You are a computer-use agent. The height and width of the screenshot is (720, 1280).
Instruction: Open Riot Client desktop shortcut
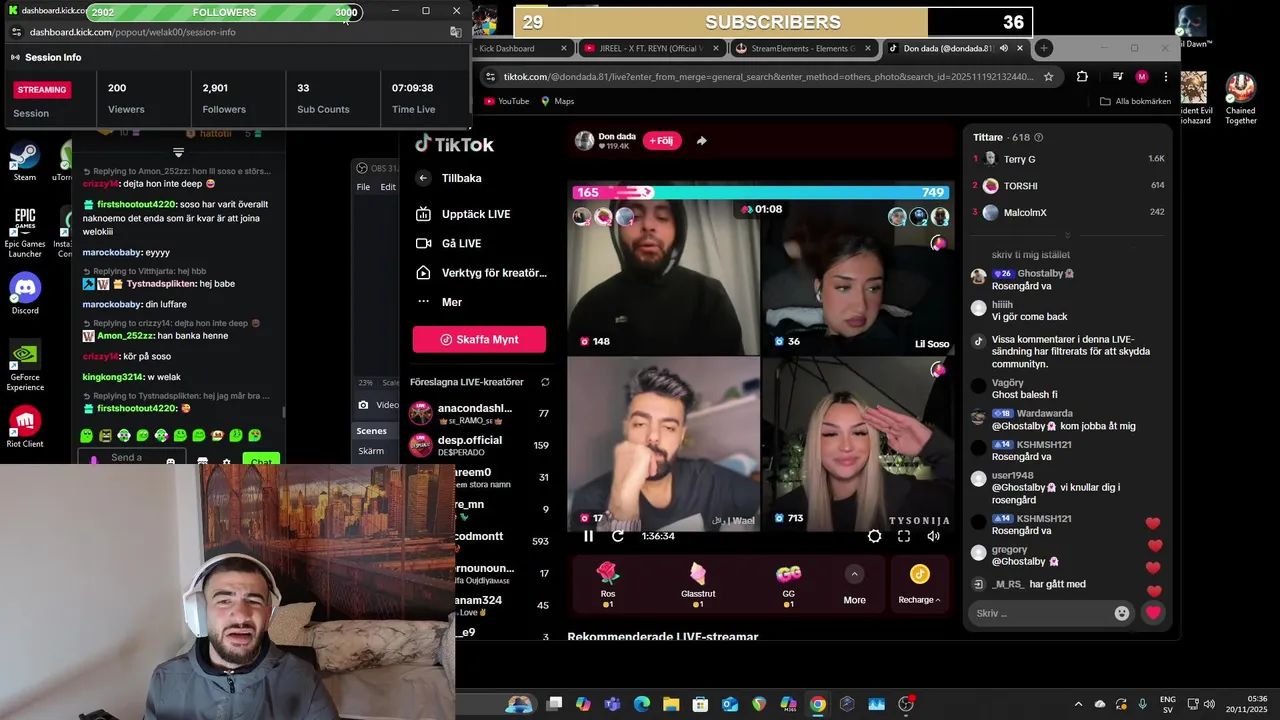click(25, 427)
